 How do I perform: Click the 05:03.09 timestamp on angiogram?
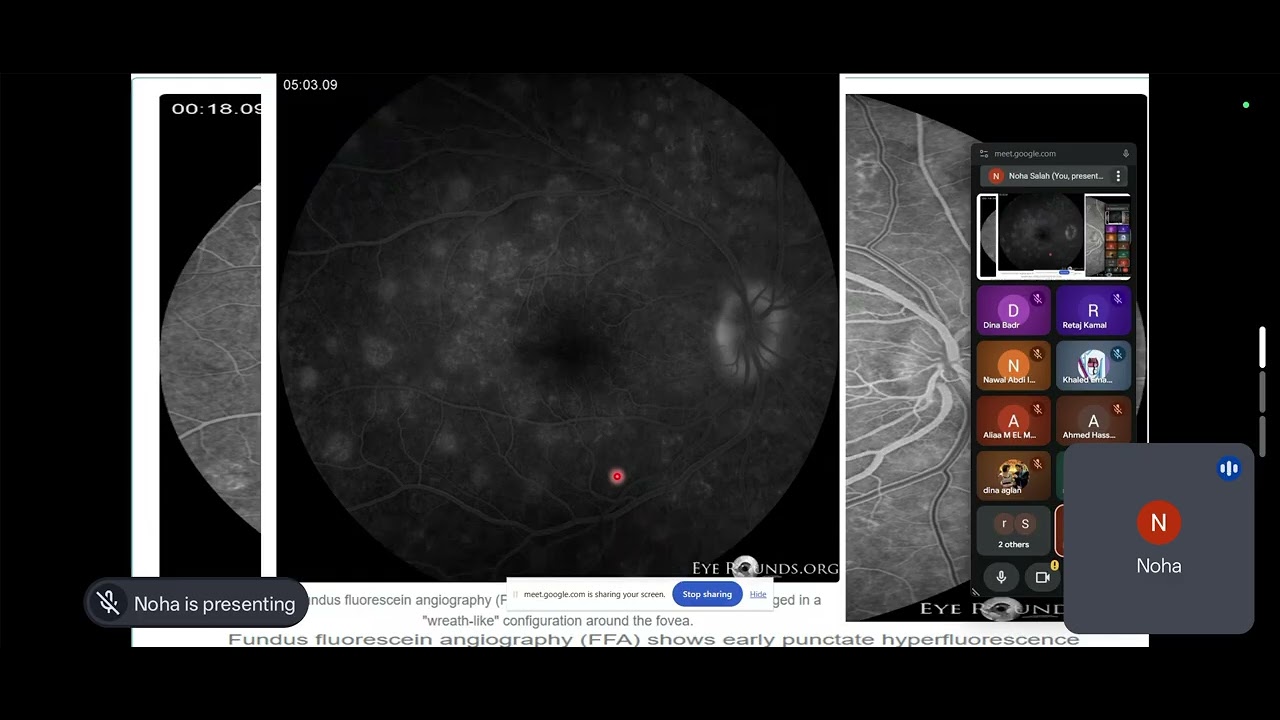coord(310,85)
